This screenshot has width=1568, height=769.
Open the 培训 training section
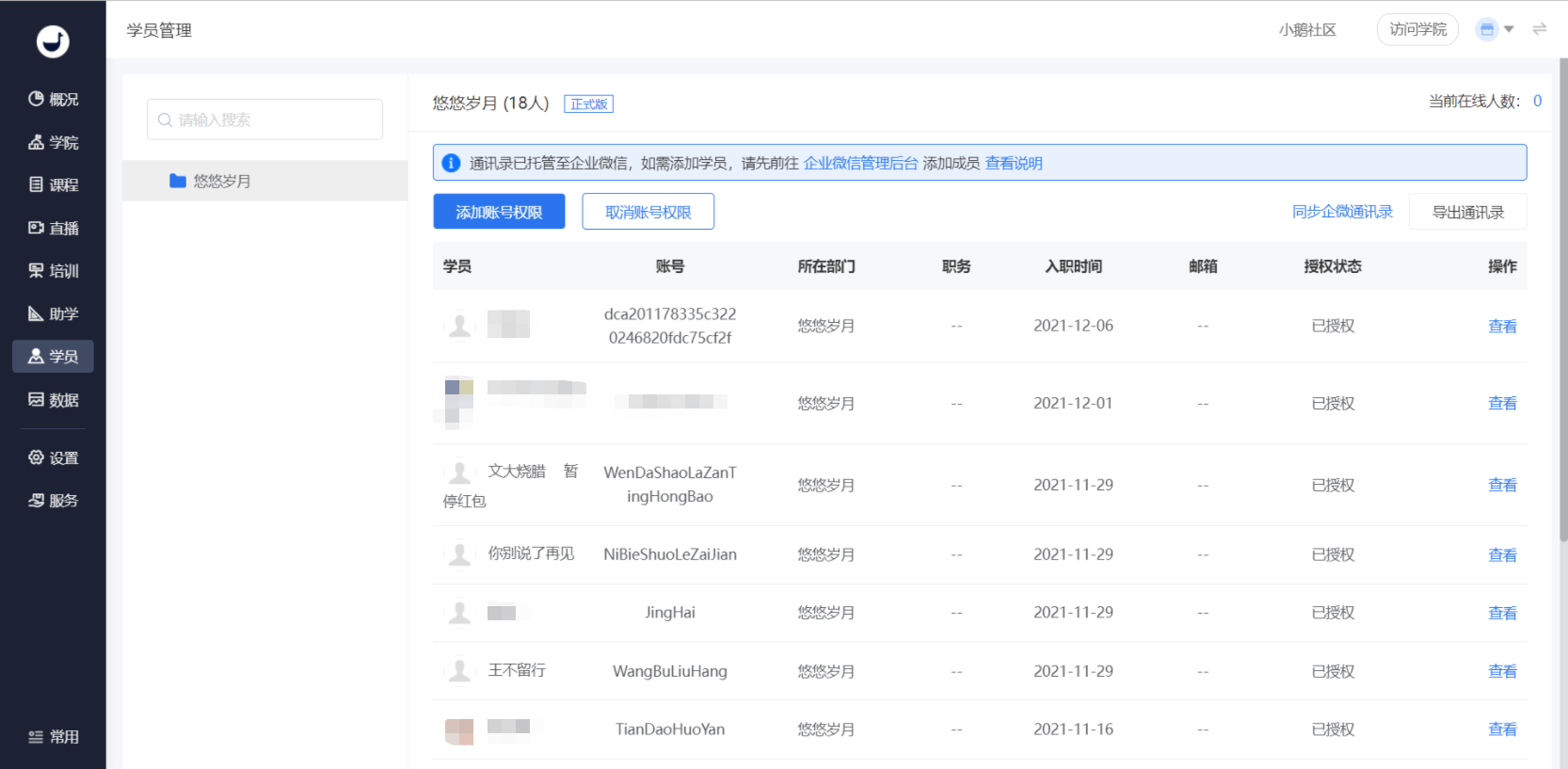click(x=53, y=271)
